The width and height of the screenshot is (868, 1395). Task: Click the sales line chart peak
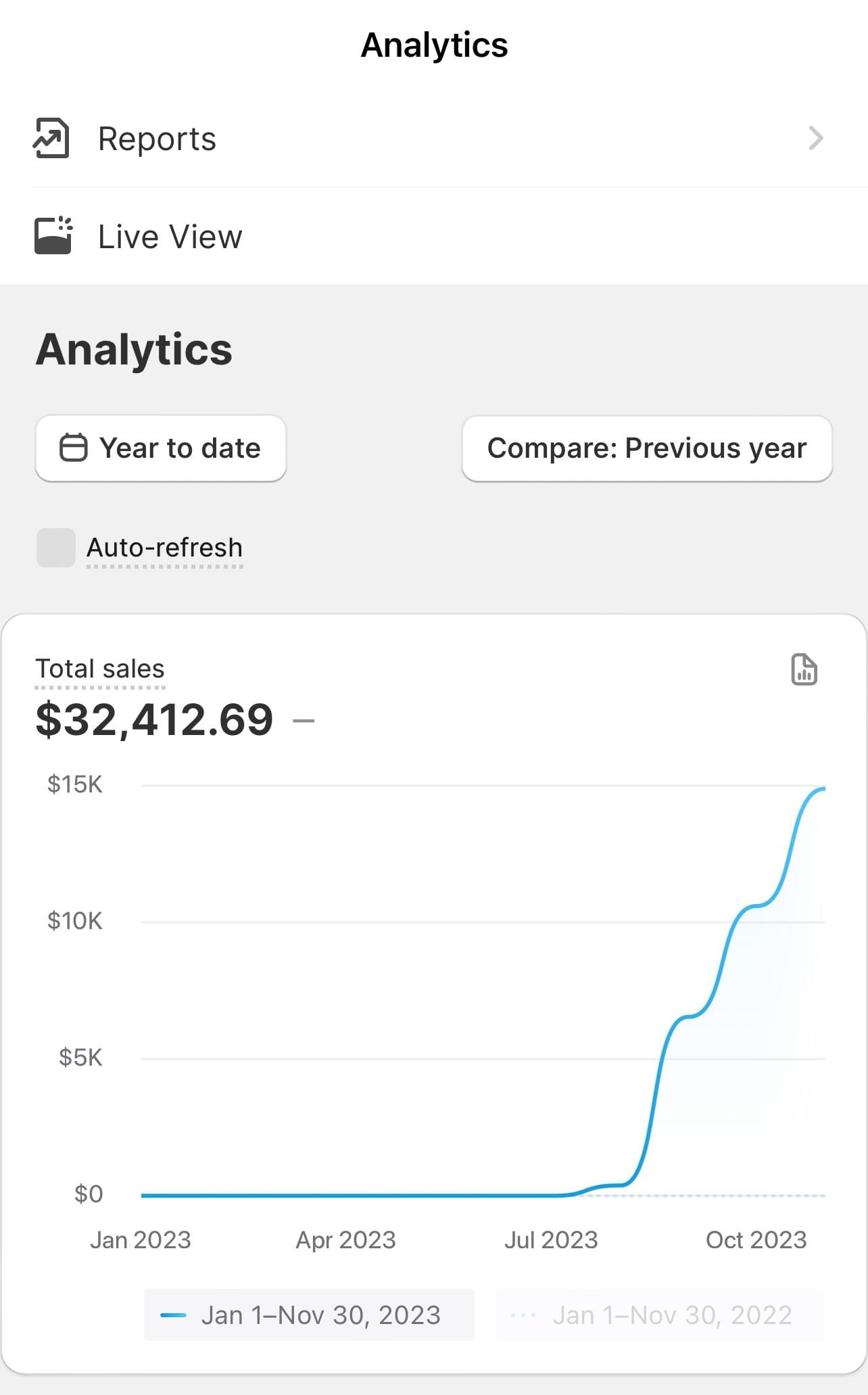821,789
